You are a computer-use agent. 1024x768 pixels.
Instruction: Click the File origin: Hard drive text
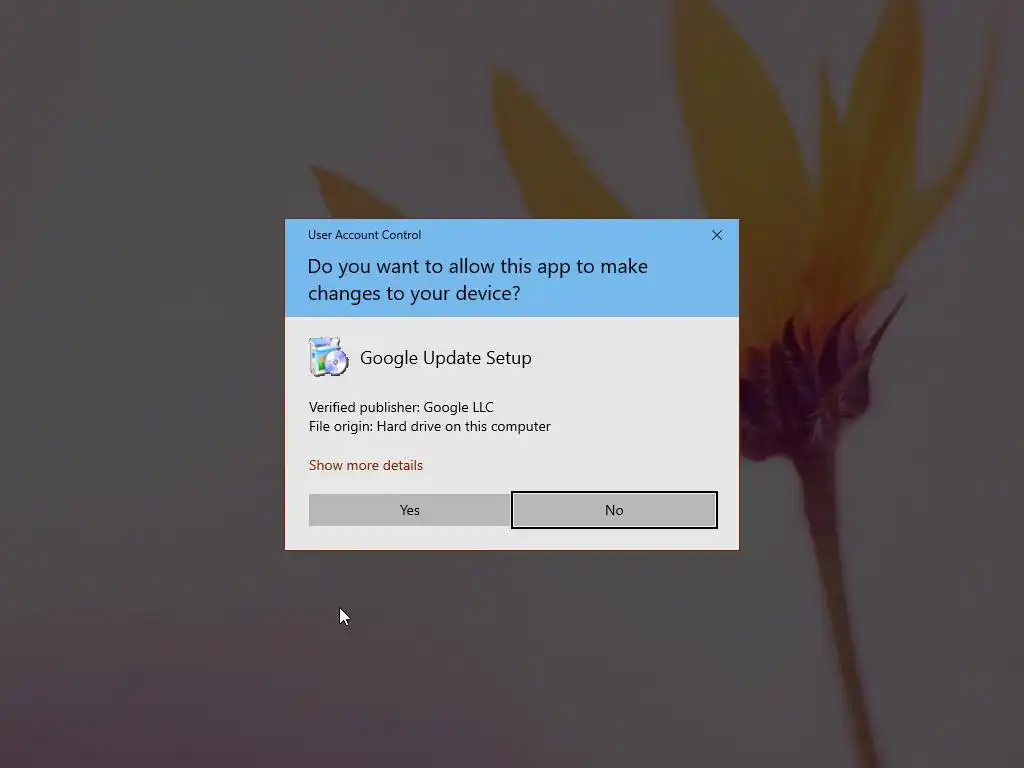(x=430, y=426)
